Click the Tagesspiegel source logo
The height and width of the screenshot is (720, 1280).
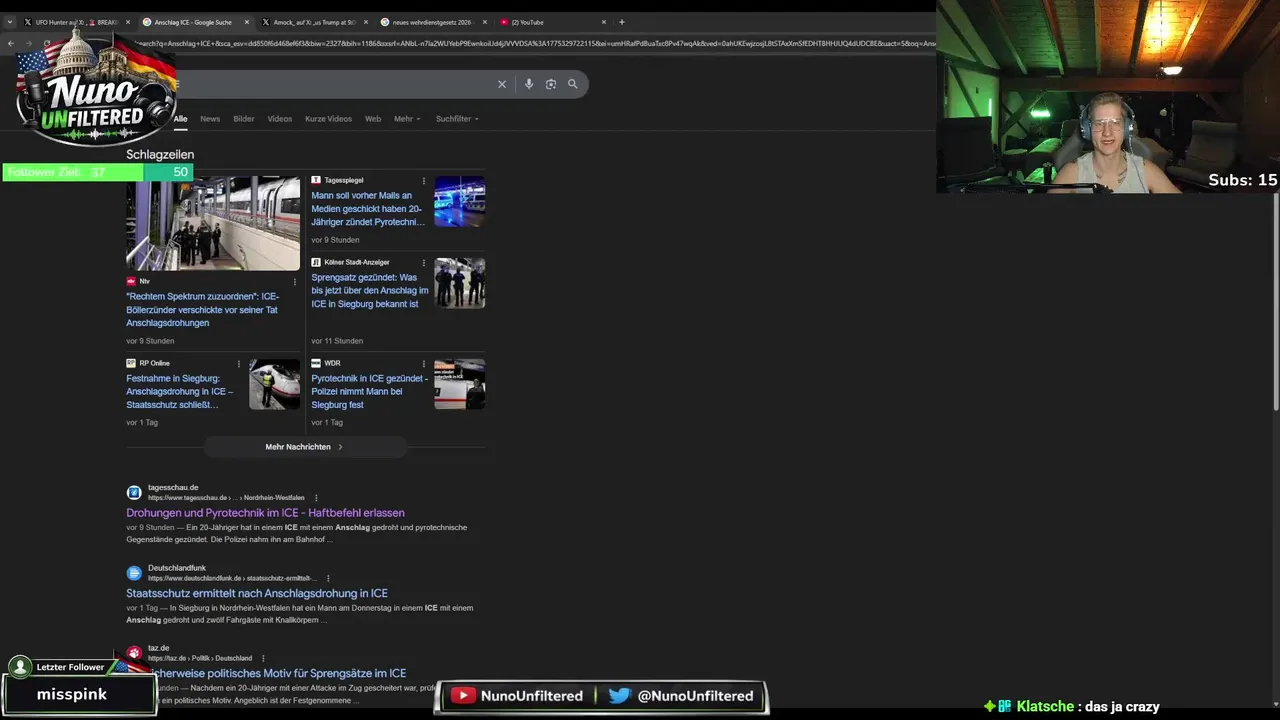click(316, 181)
